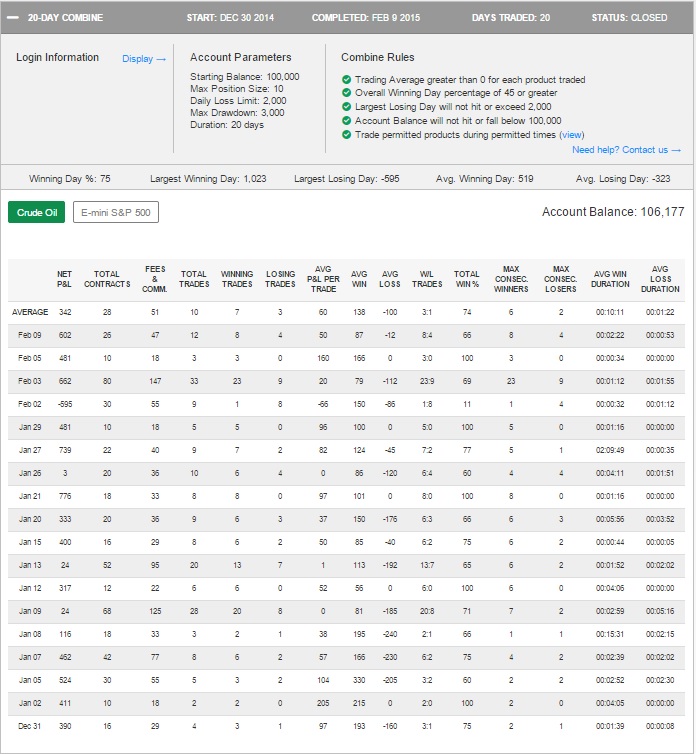Collapse the 20-Day Combine panel

tap(13, 18)
